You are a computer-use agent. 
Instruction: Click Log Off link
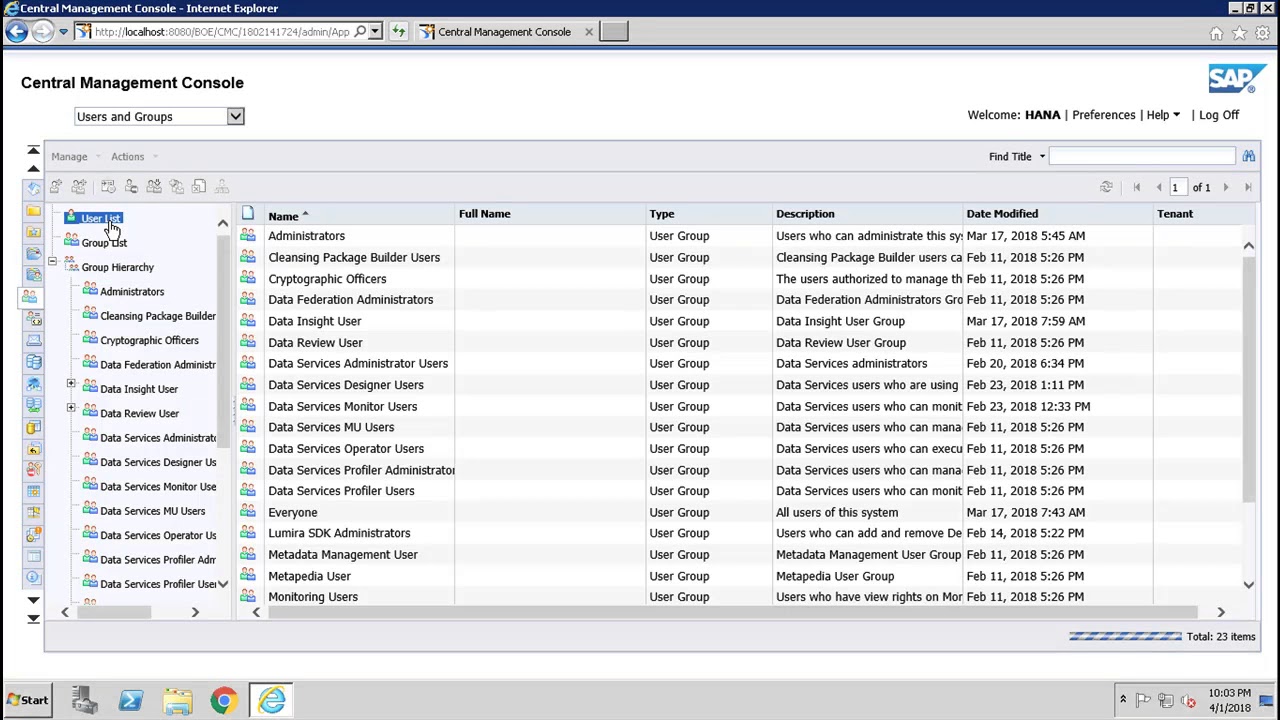[x=1219, y=115]
